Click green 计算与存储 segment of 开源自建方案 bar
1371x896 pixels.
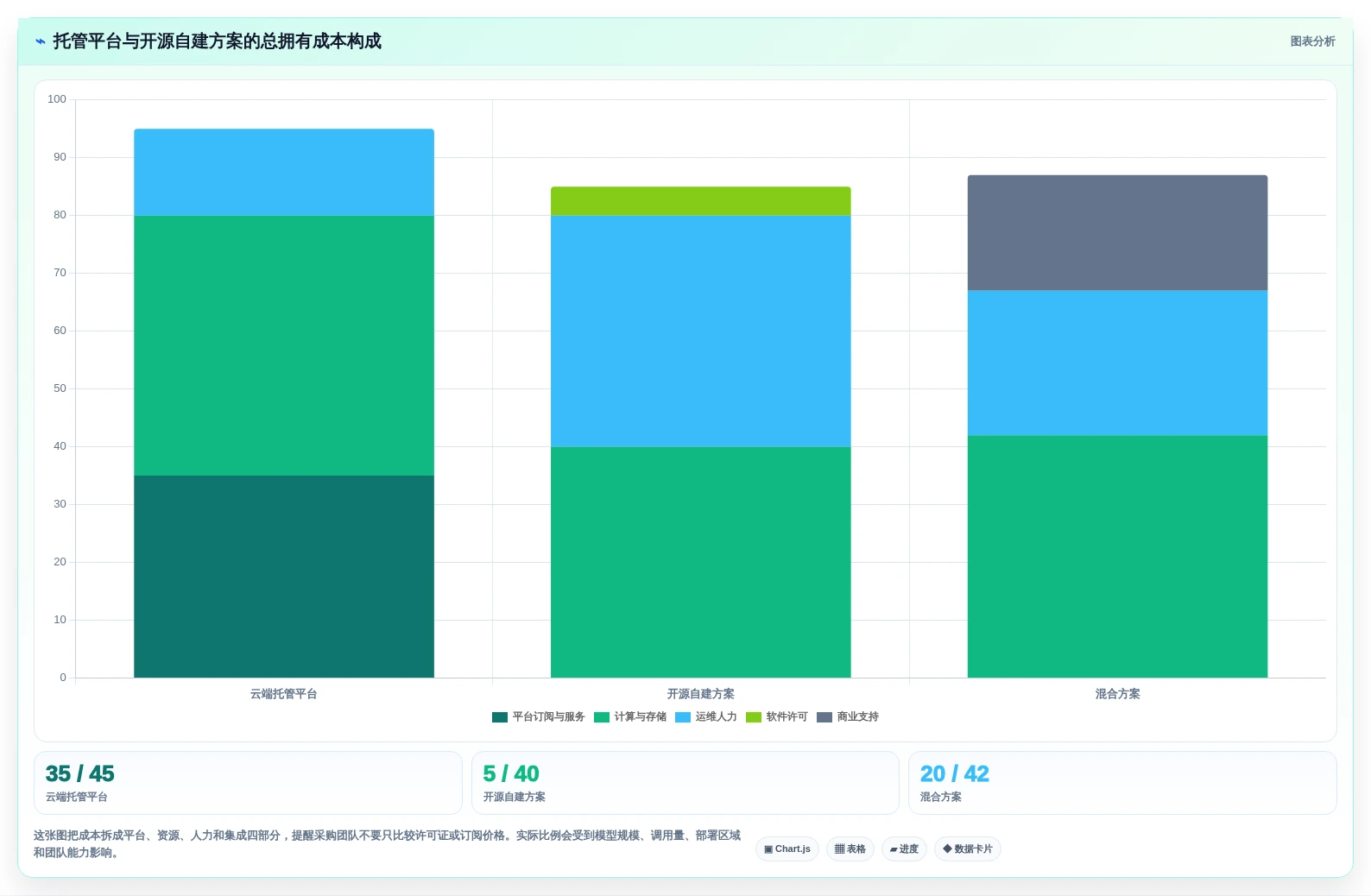[701, 562]
